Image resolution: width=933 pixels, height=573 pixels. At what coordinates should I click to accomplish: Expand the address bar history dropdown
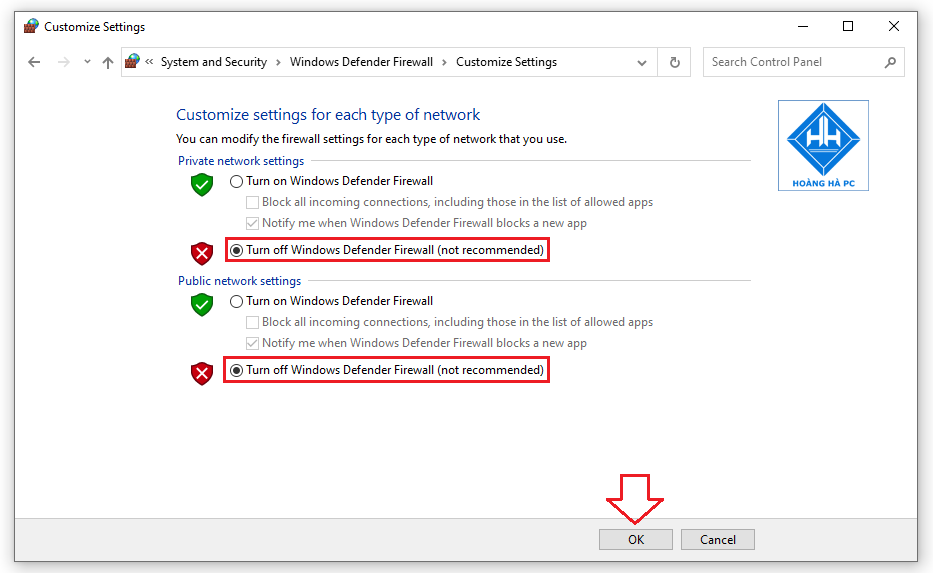(x=641, y=62)
